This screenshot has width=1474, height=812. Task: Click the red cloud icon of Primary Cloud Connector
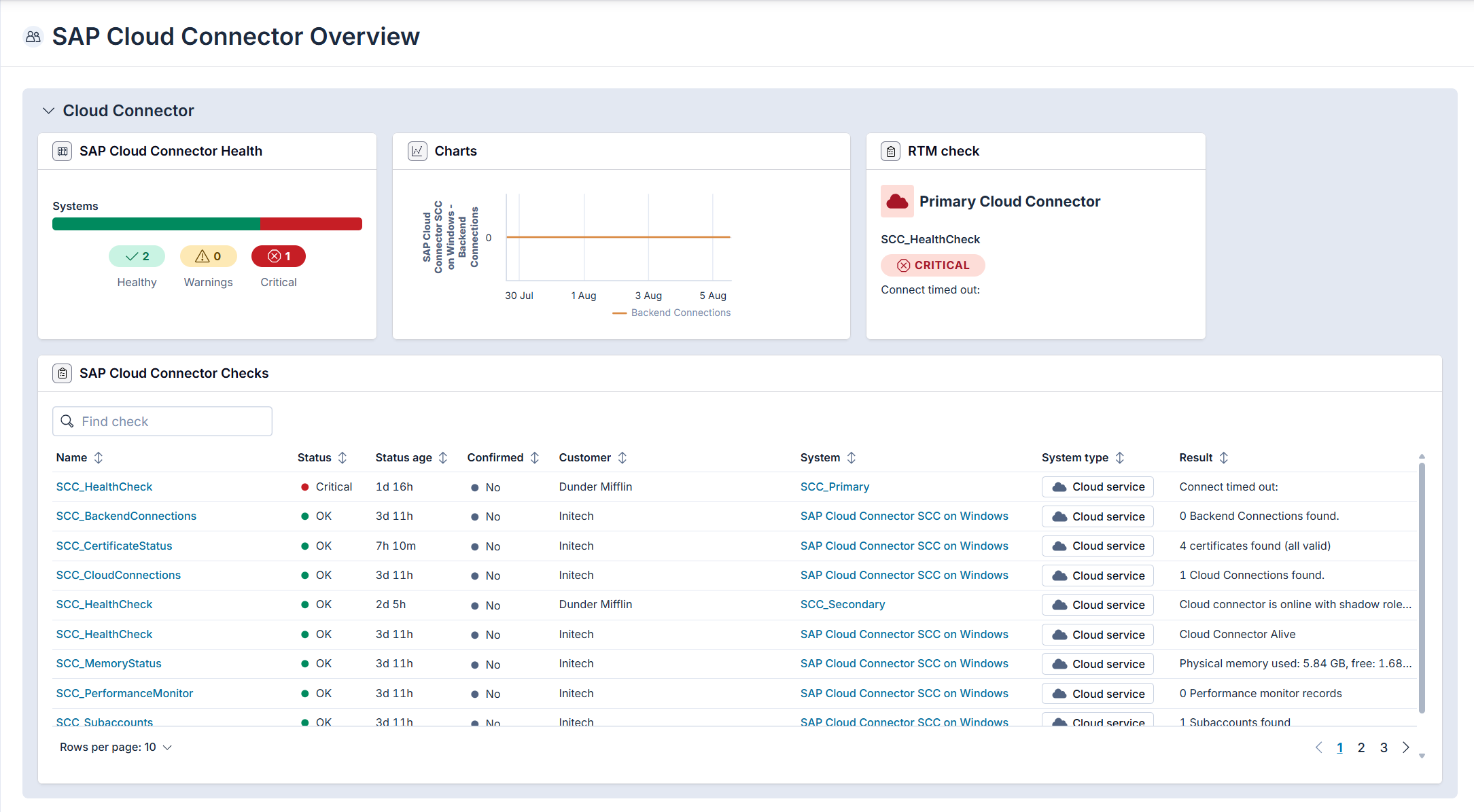[897, 201]
